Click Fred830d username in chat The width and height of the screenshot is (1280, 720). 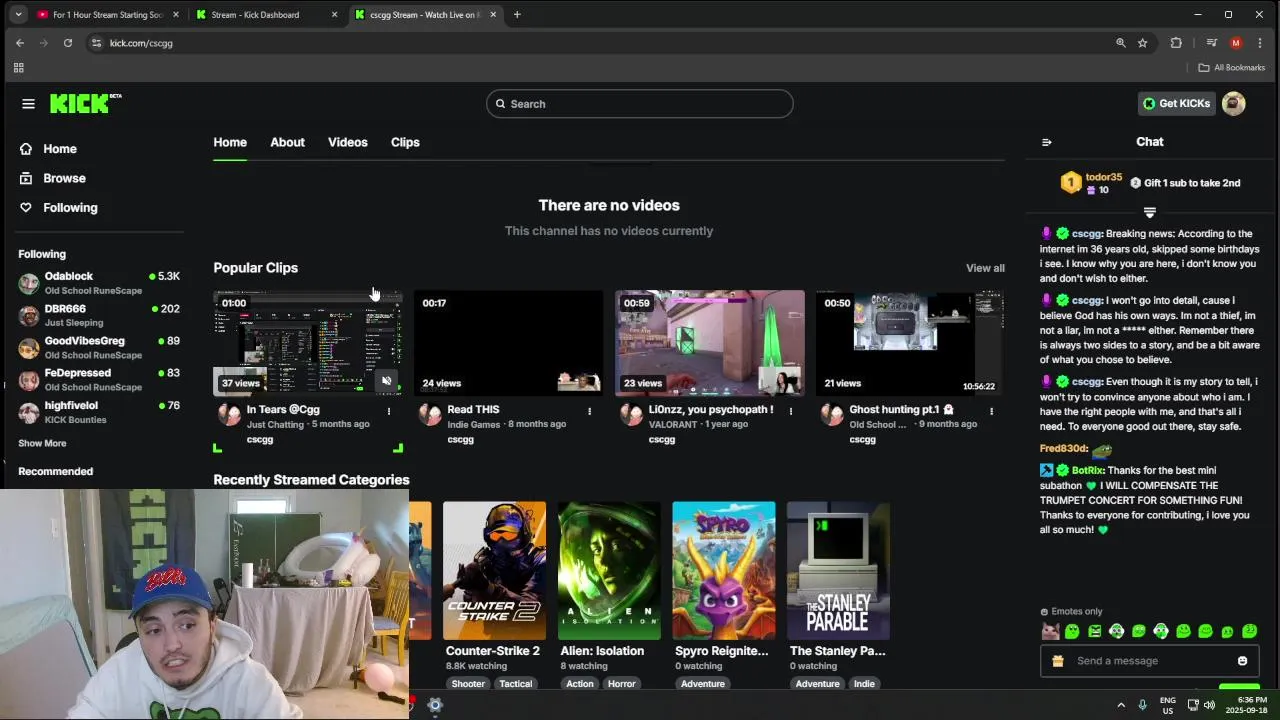tap(1063, 449)
